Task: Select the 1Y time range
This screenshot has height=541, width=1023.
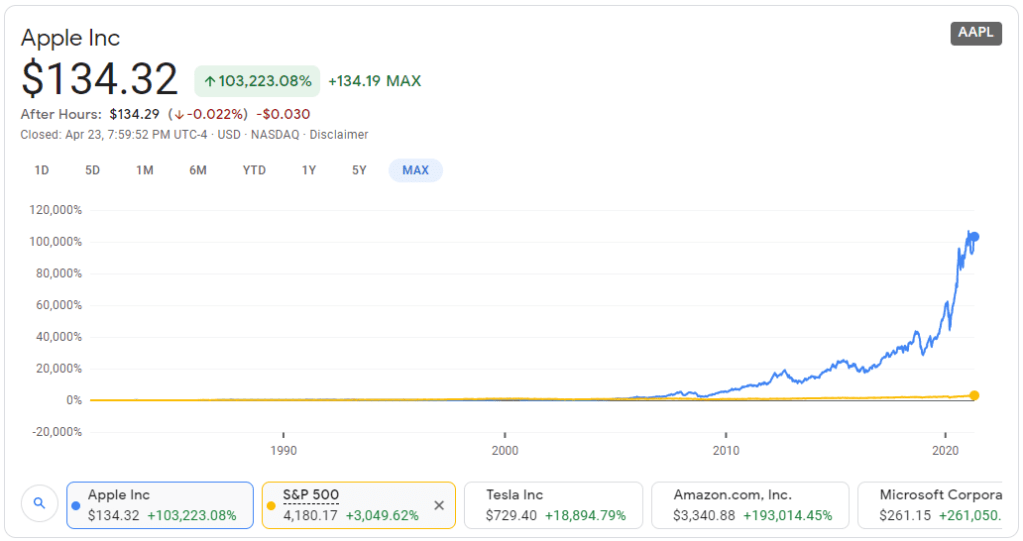Action: click(309, 170)
